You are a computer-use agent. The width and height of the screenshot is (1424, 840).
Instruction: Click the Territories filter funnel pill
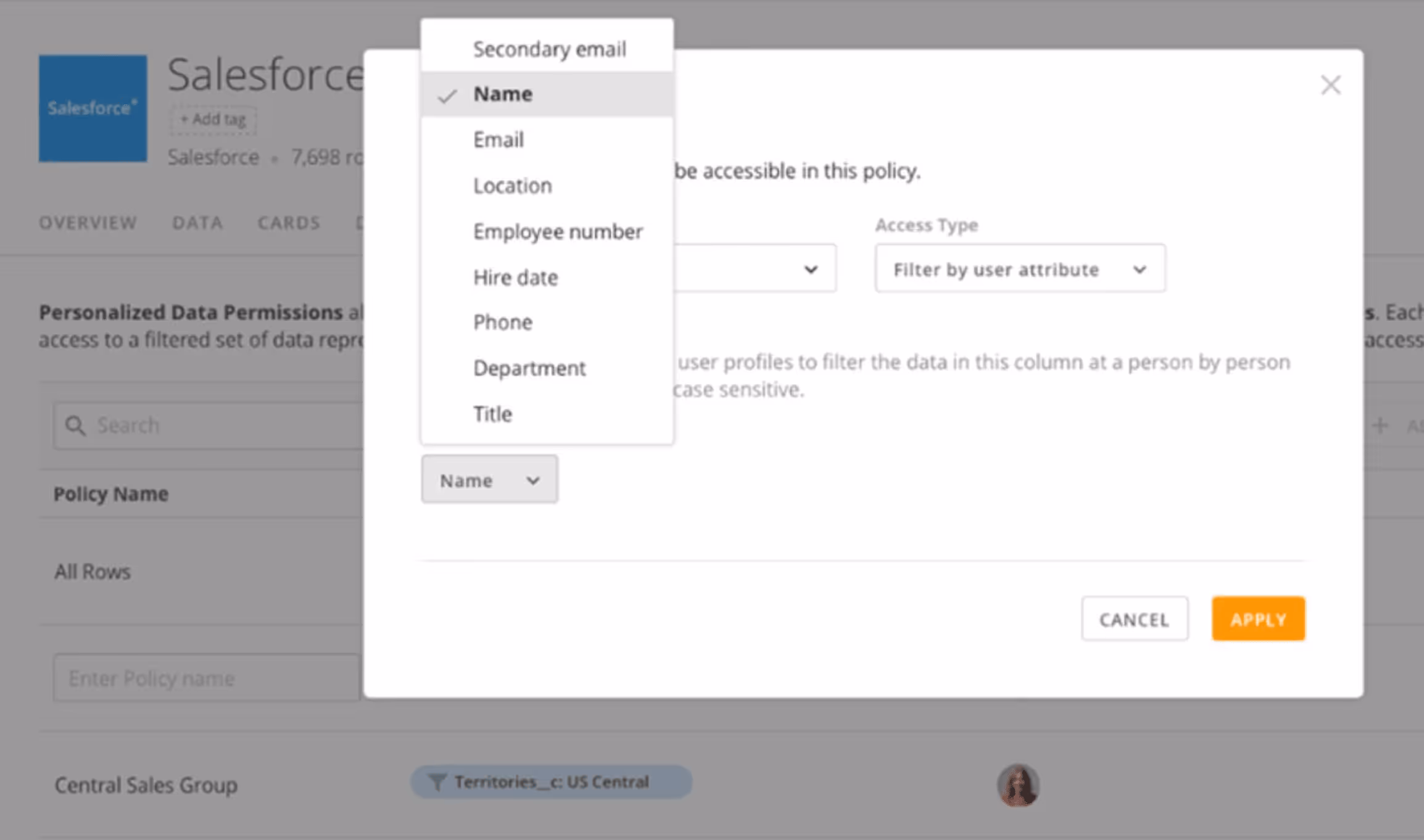[551, 782]
